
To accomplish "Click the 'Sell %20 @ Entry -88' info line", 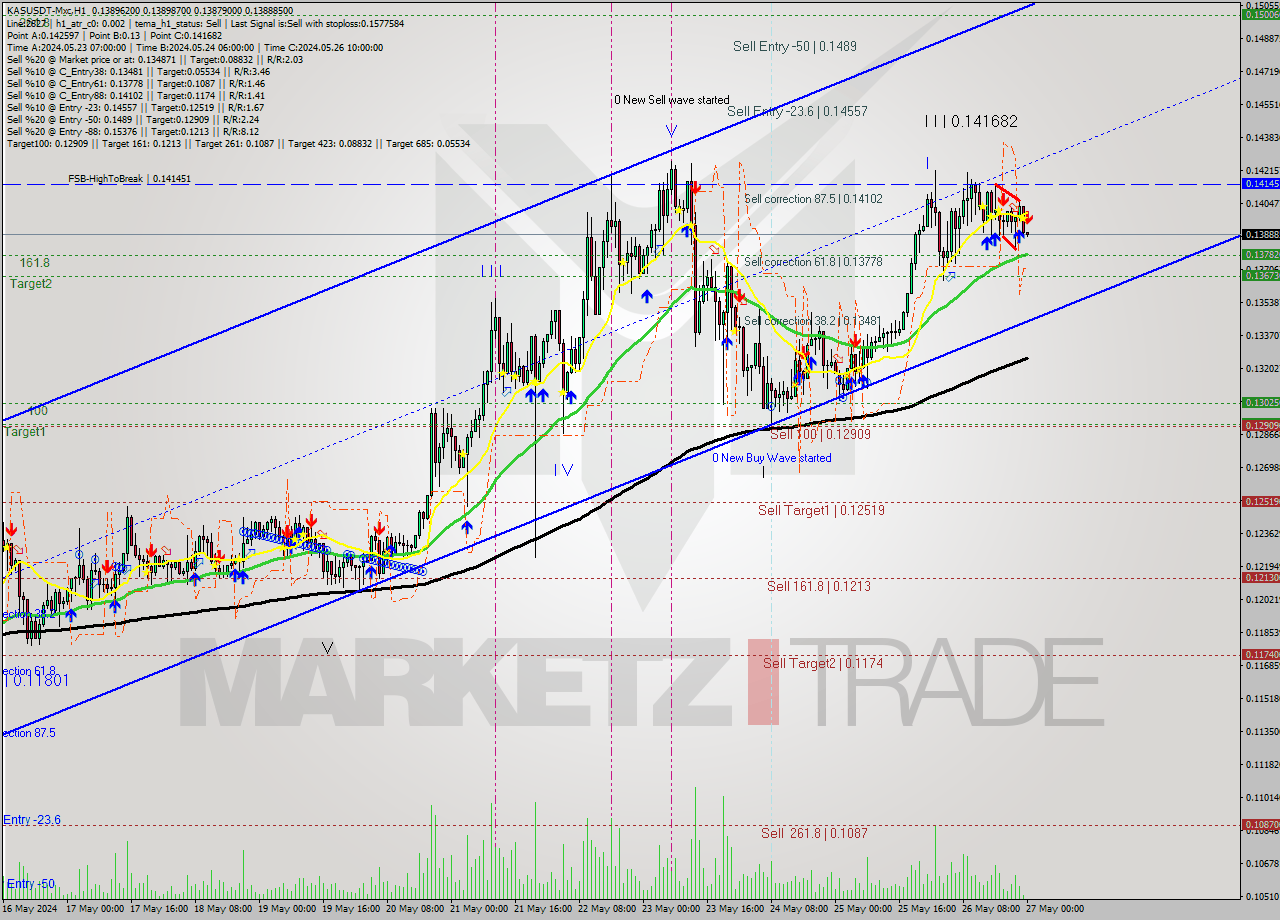I will coord(132,131).
